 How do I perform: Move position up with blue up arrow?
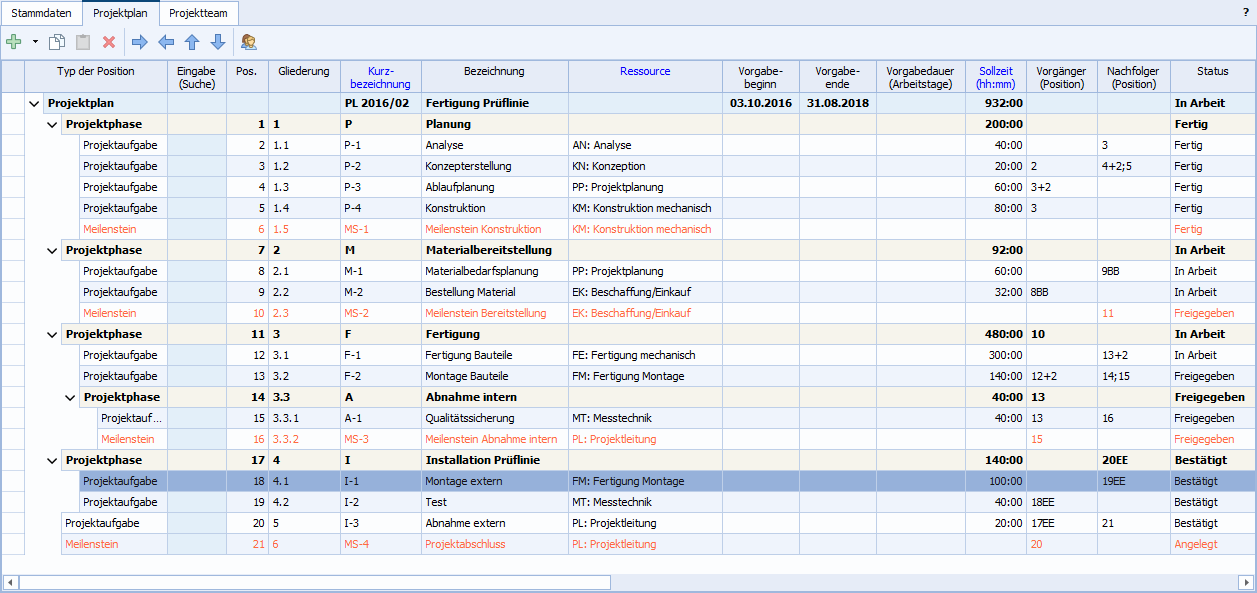[192, 42]
